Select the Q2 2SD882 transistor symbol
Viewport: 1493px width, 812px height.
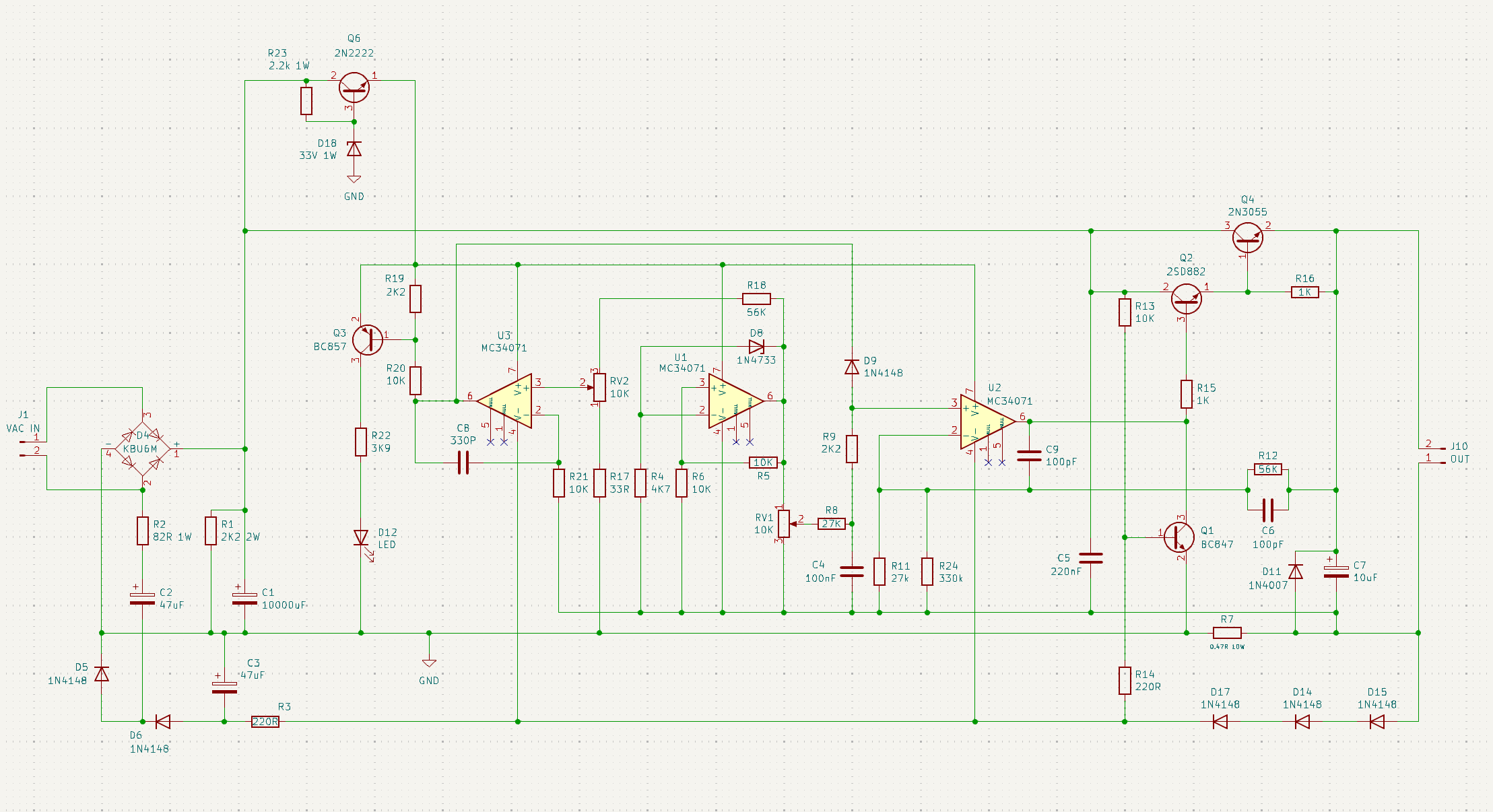point(1186,298)
